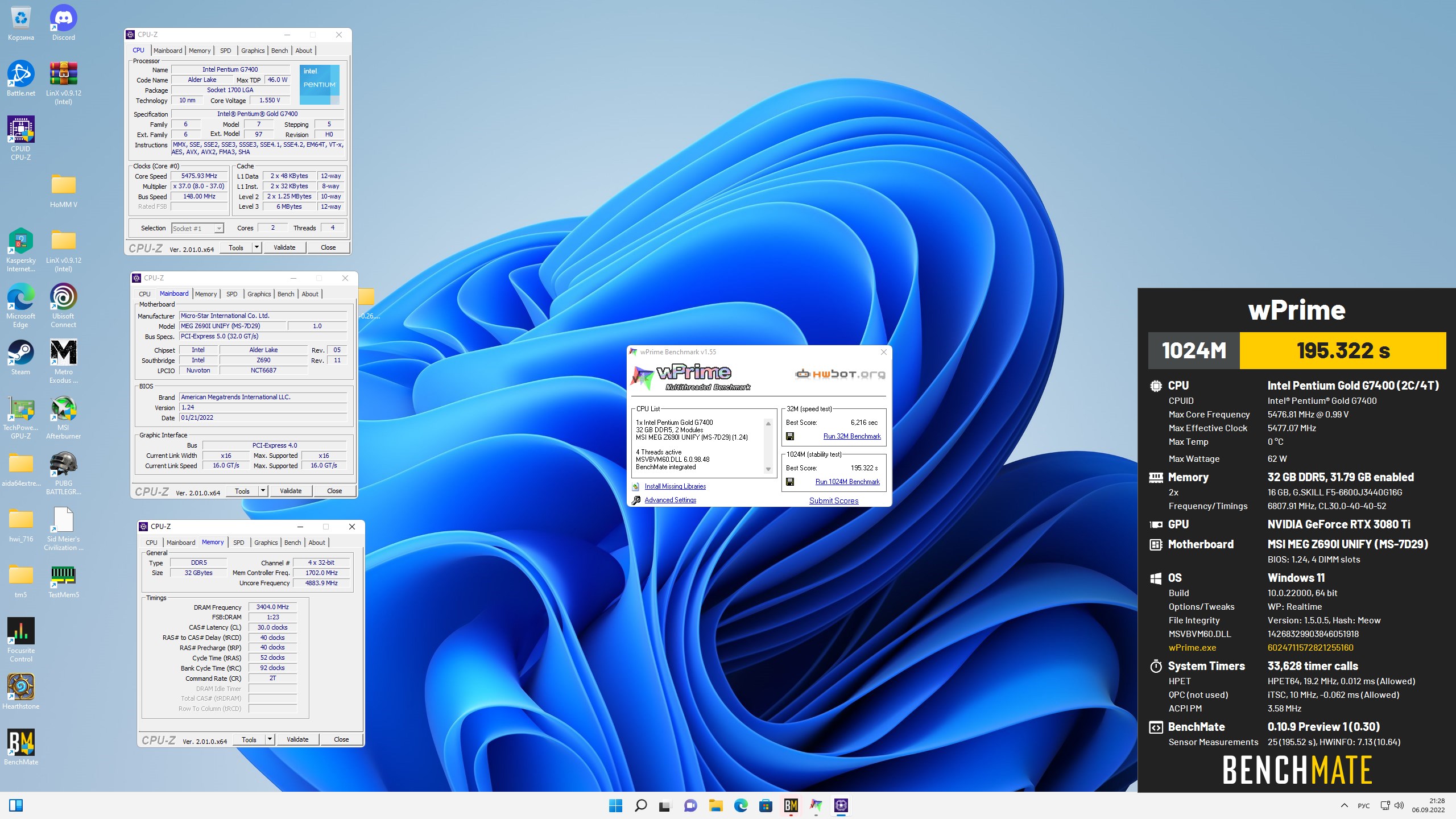The image size is (1456, 819).
Task: Open Chat icon in taskbar
Action: [690, 805]
